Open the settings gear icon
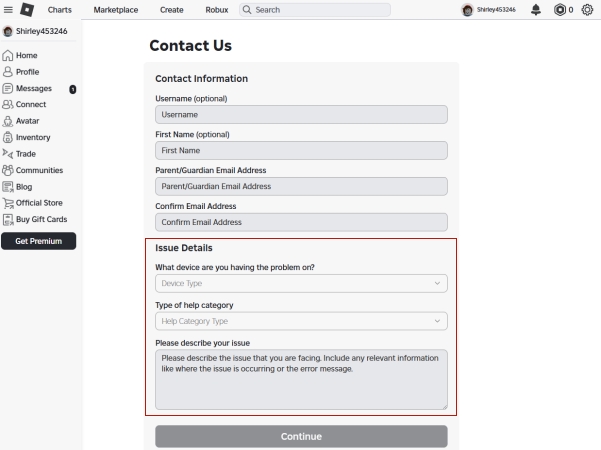Viewport: 601px width, 450px height. (588, 10)
